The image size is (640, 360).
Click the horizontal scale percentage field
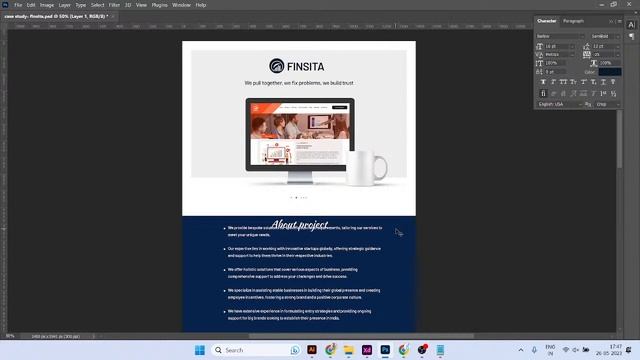(x=610, y=63)
